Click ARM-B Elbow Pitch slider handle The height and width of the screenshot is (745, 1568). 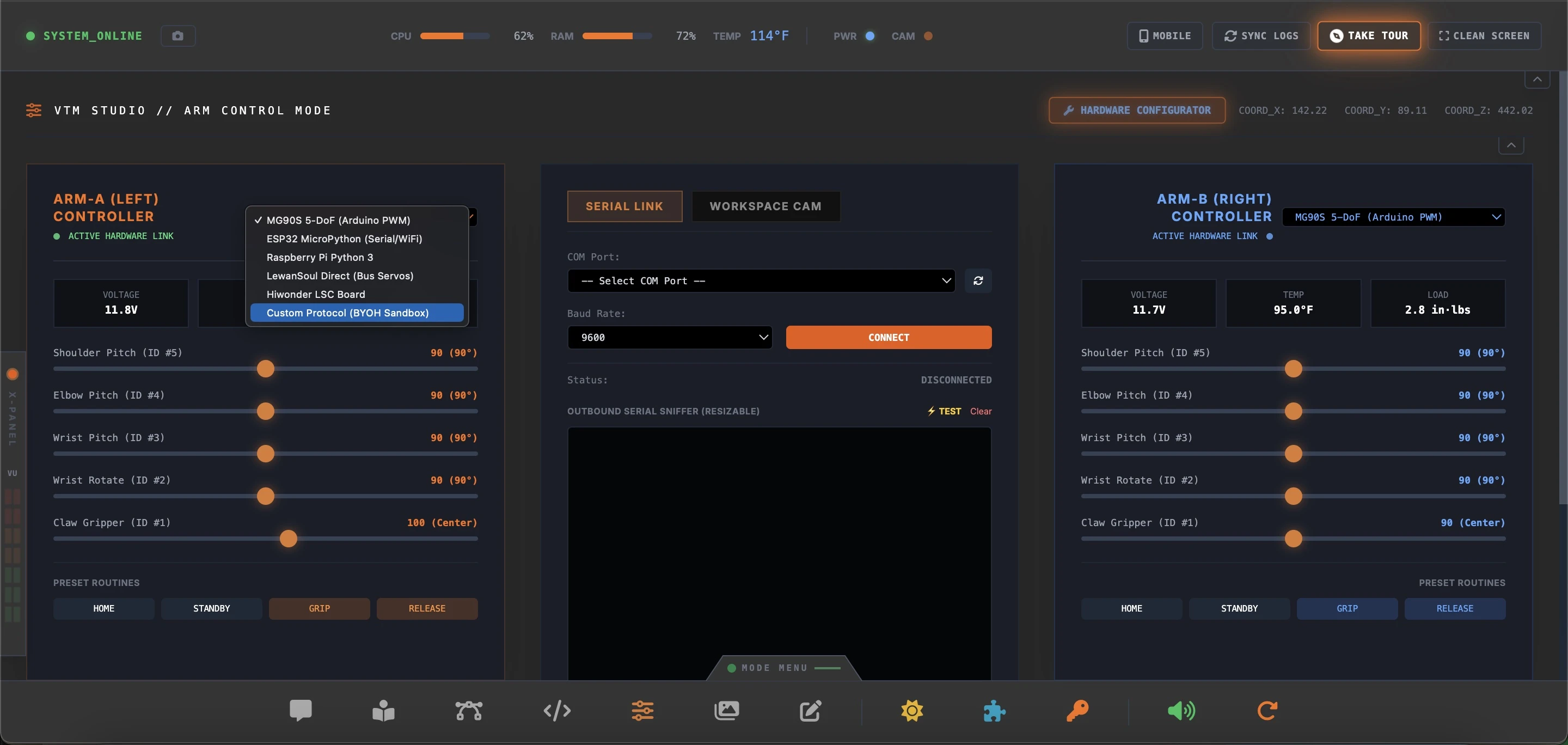tap(1294, 412)
